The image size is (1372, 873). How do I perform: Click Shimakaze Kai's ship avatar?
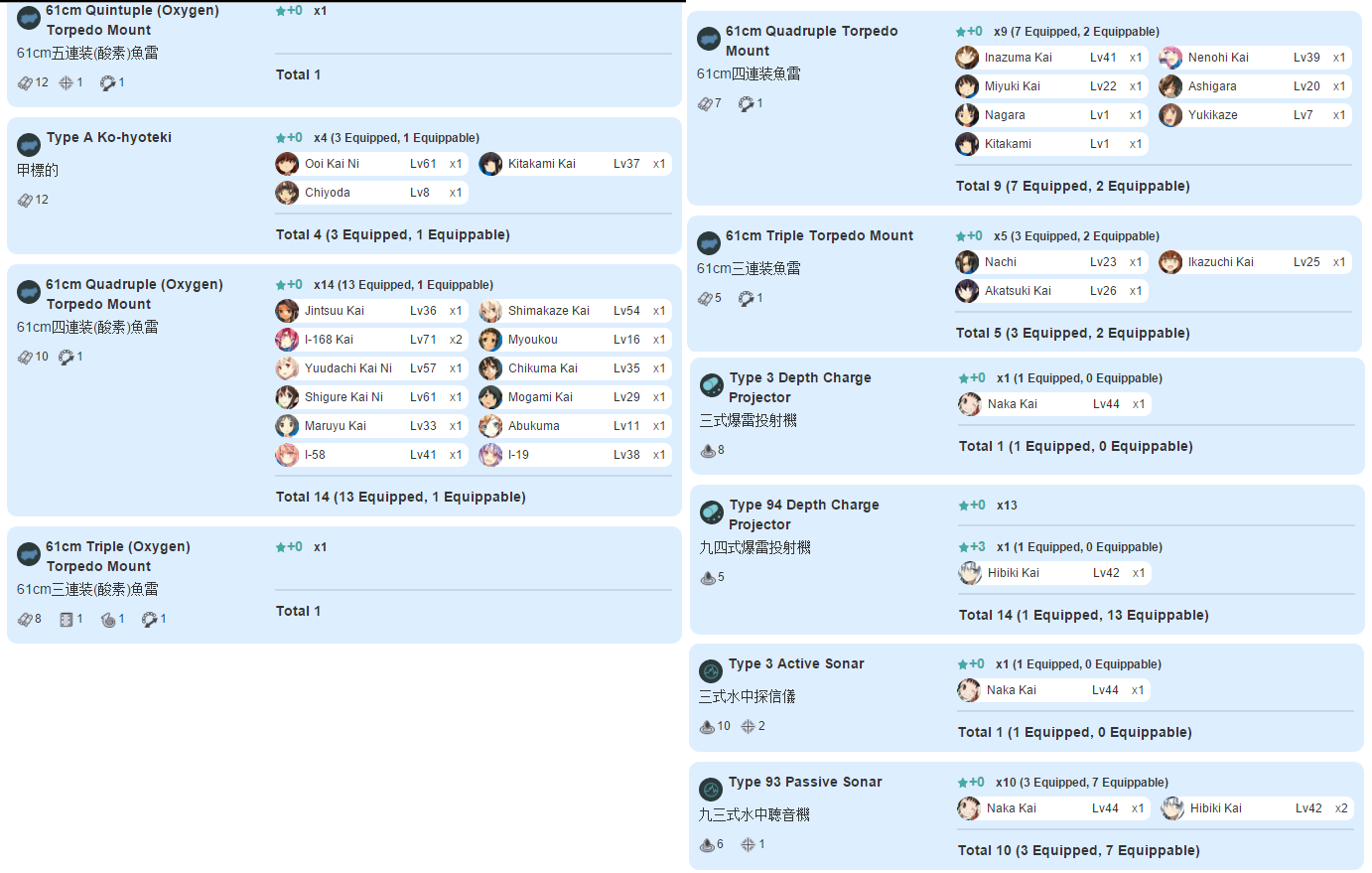(490, 311)
